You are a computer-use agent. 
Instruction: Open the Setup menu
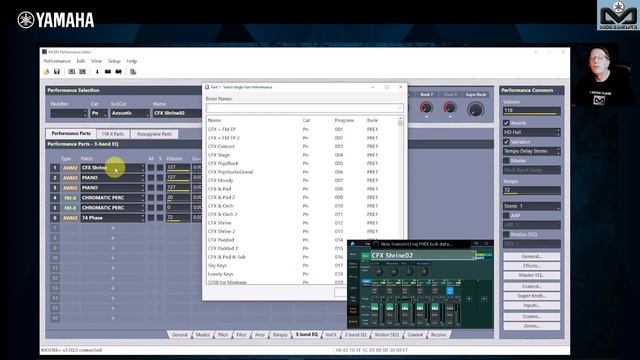[x=114, y=61]
